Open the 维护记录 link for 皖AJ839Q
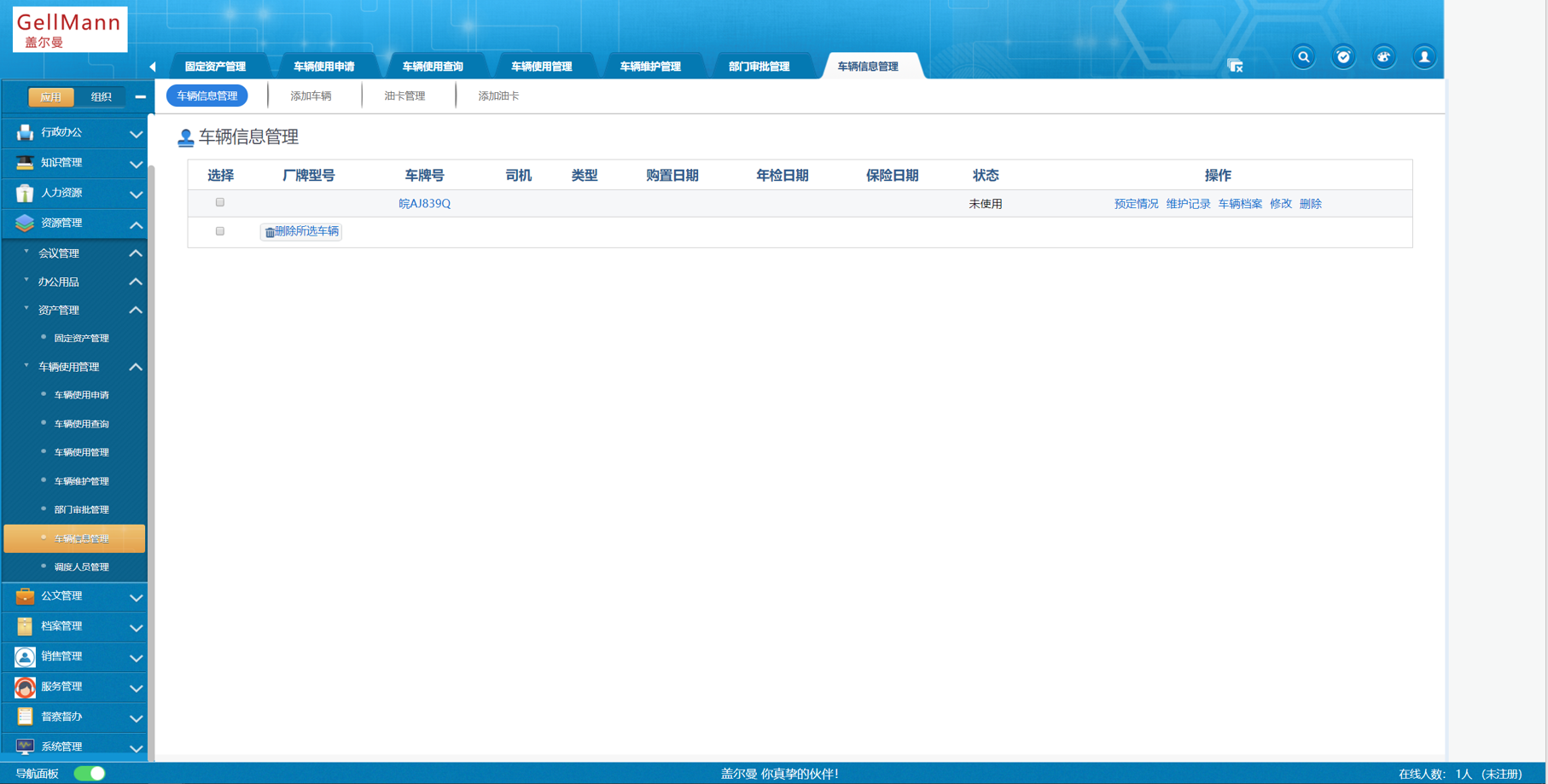 pyautogui.click(x=1188, y=204)
